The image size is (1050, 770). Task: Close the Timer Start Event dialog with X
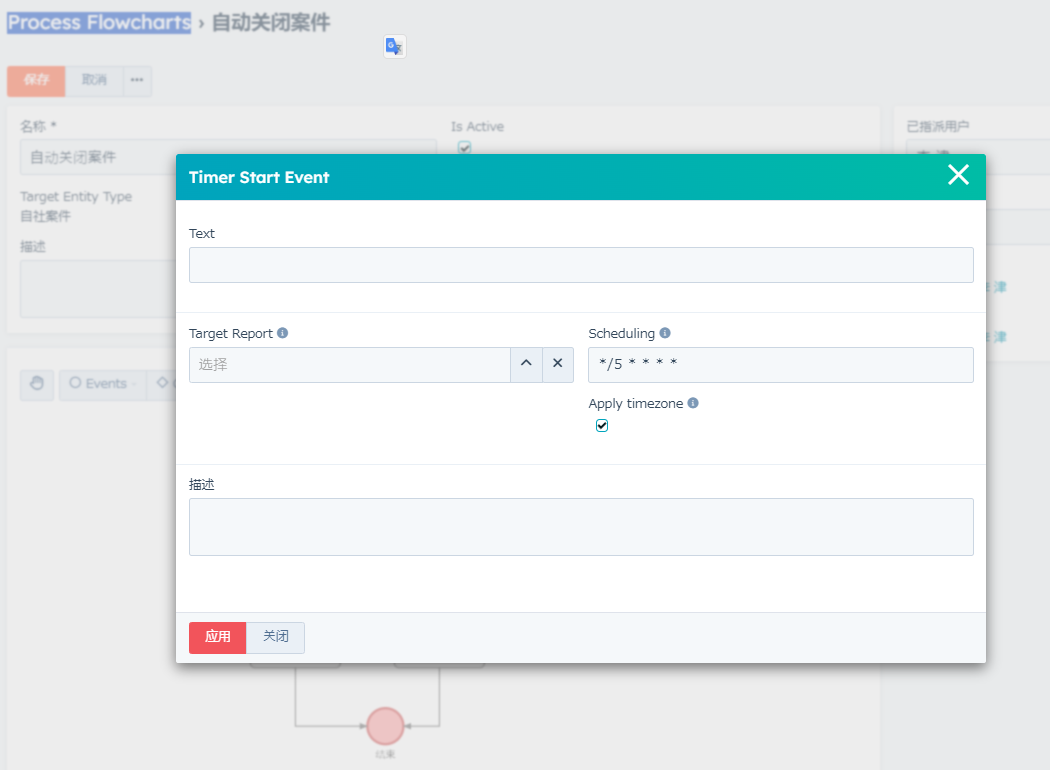point(958,176)
